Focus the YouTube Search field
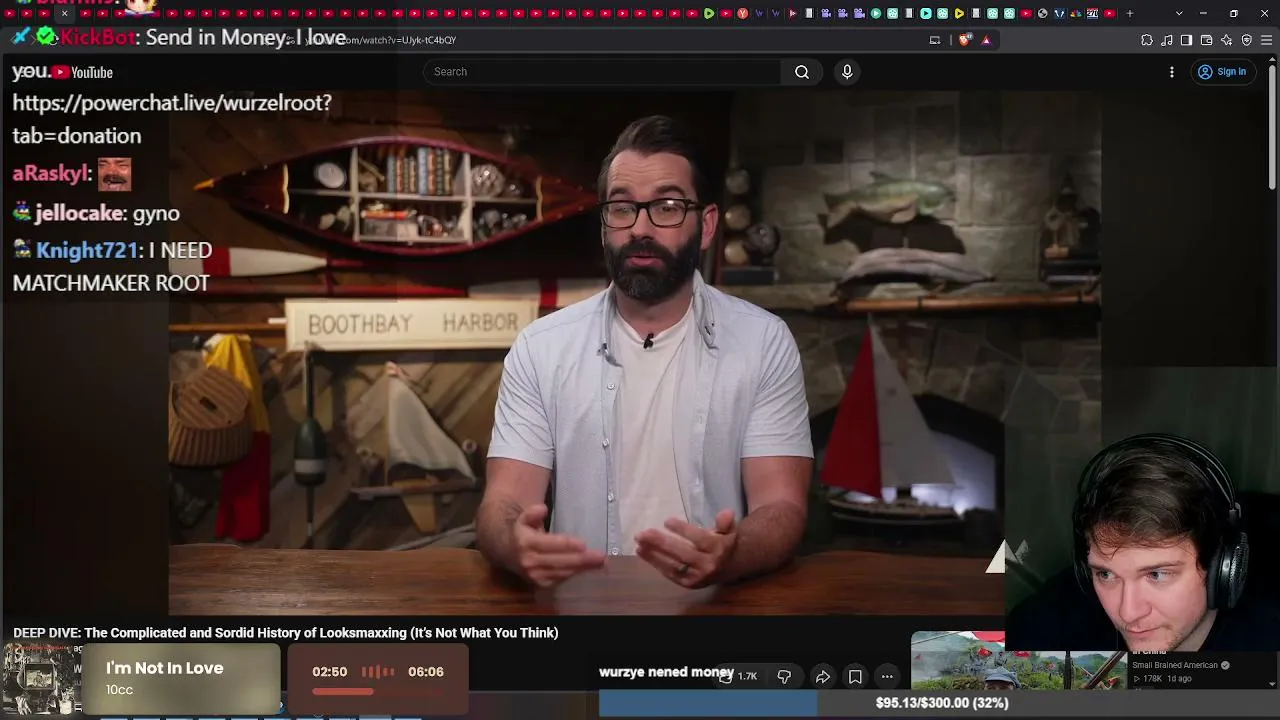This screenshot has width=1280, height=720. tap(602, 72)
